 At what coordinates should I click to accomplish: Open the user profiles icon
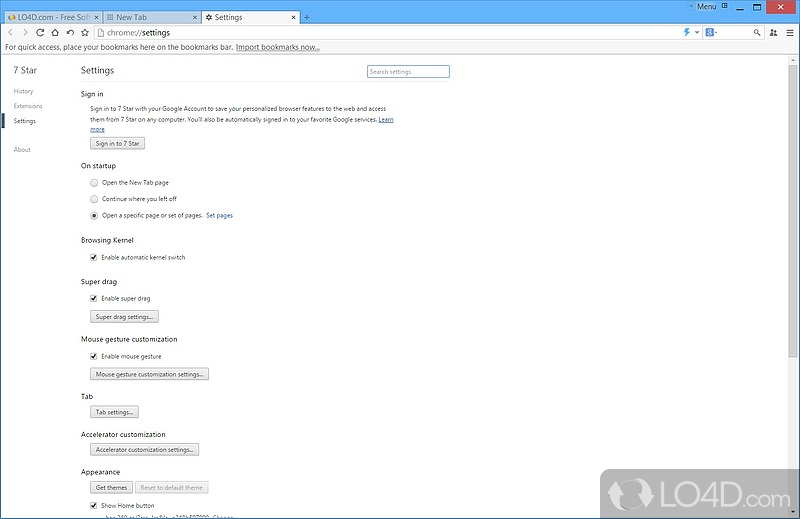coord(773,32)
